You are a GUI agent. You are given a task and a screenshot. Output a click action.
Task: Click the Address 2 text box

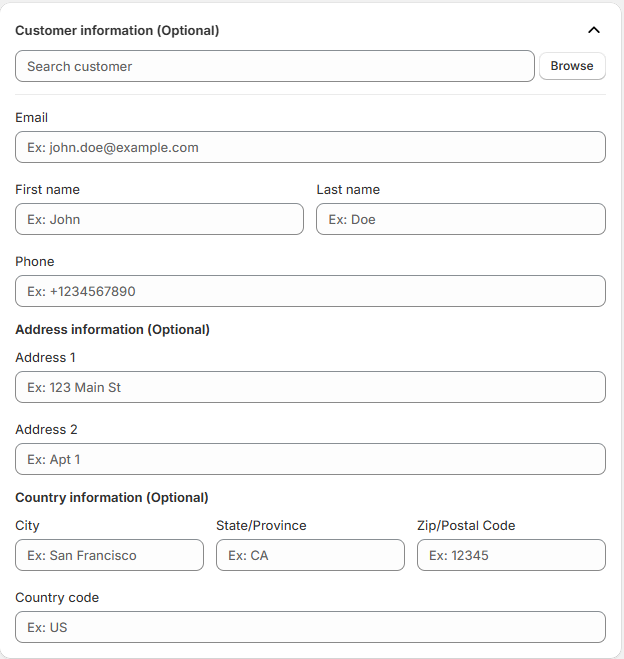[310, 459]
